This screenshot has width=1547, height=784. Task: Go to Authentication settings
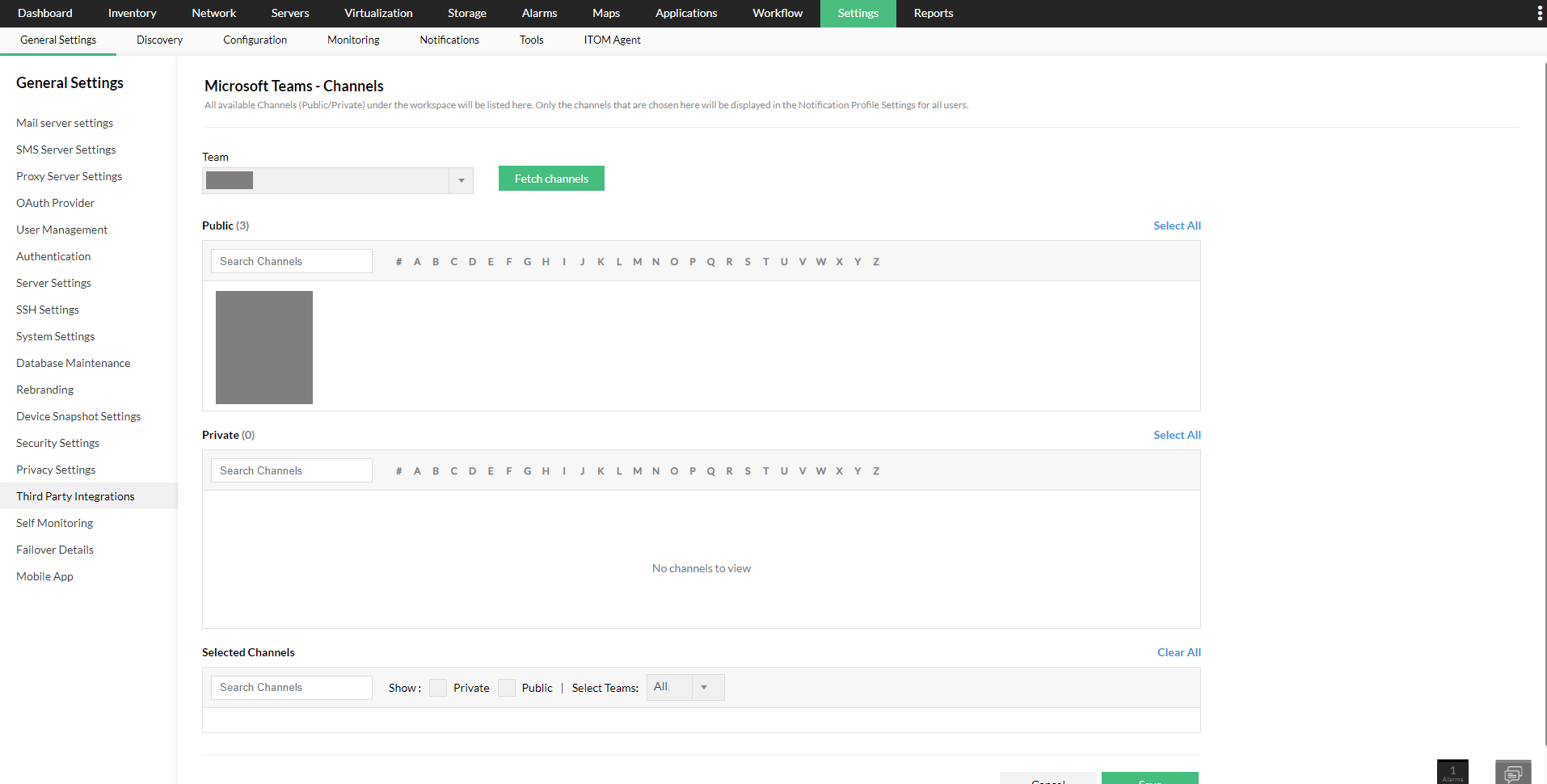point(53,256)
